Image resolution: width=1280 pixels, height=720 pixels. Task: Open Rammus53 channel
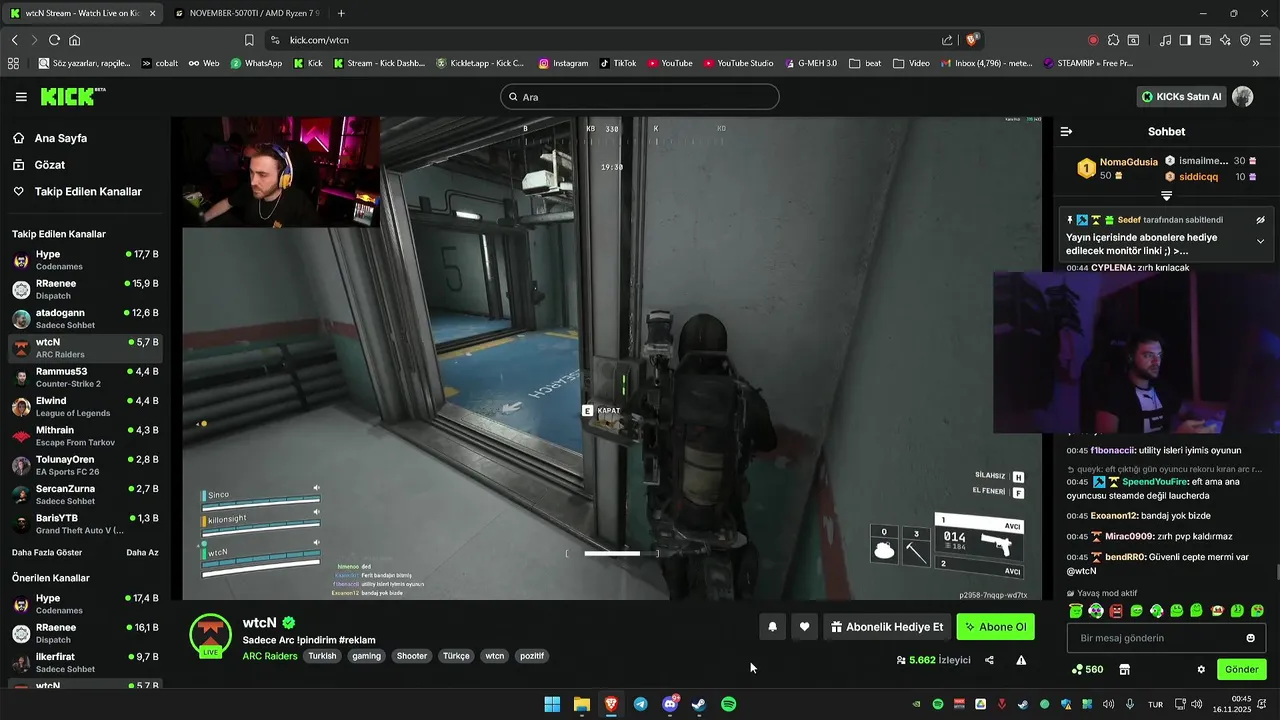85,377
